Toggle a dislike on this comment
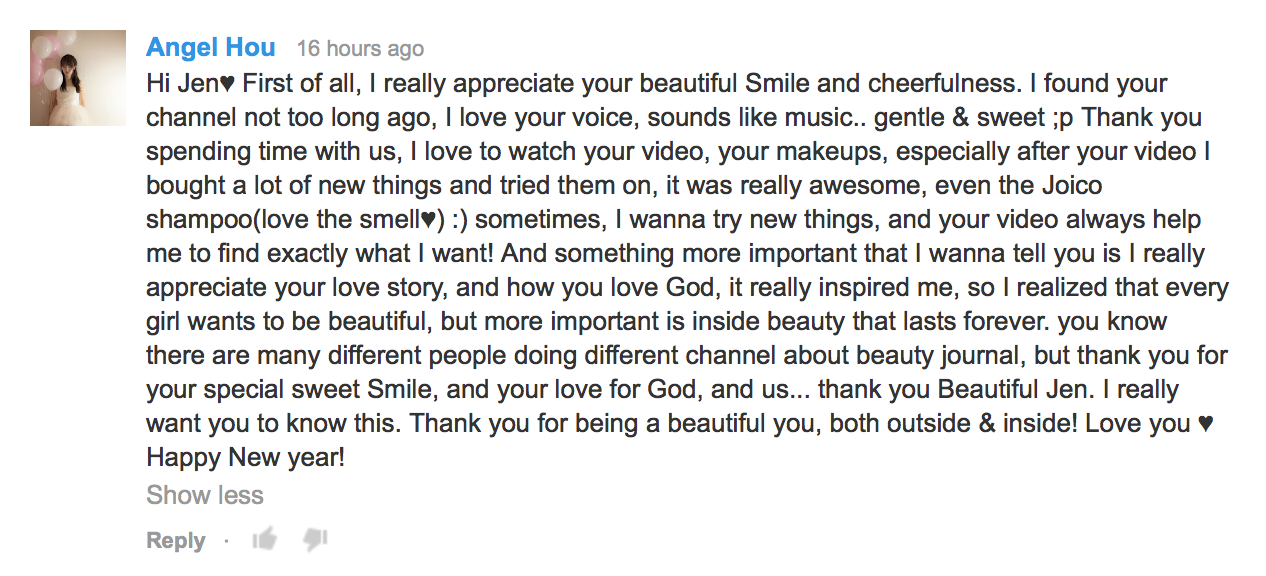The height and width of the screenshot is (576, 1266). tap(315, 540)
